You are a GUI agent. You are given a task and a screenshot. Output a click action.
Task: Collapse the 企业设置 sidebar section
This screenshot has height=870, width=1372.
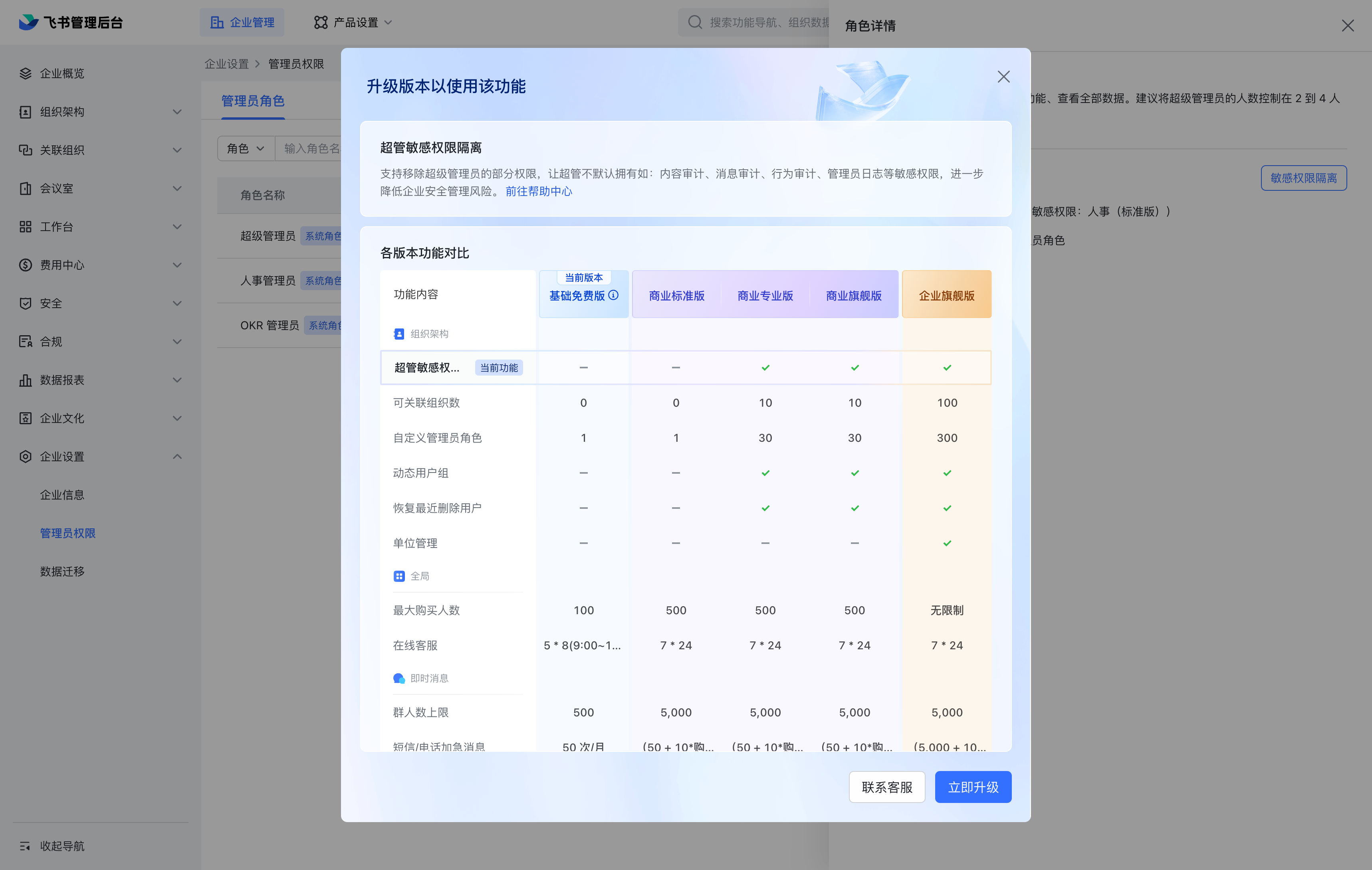(x=177, y=457)
